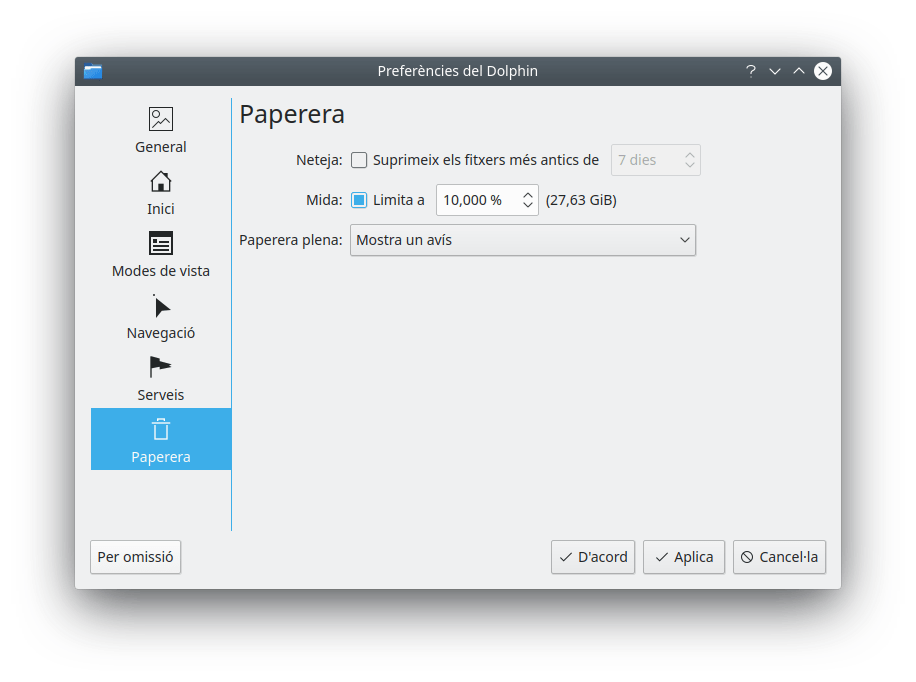Click the Dolphin folder icon in title bar
Screen dimensions: 916x682
(93, 71)
